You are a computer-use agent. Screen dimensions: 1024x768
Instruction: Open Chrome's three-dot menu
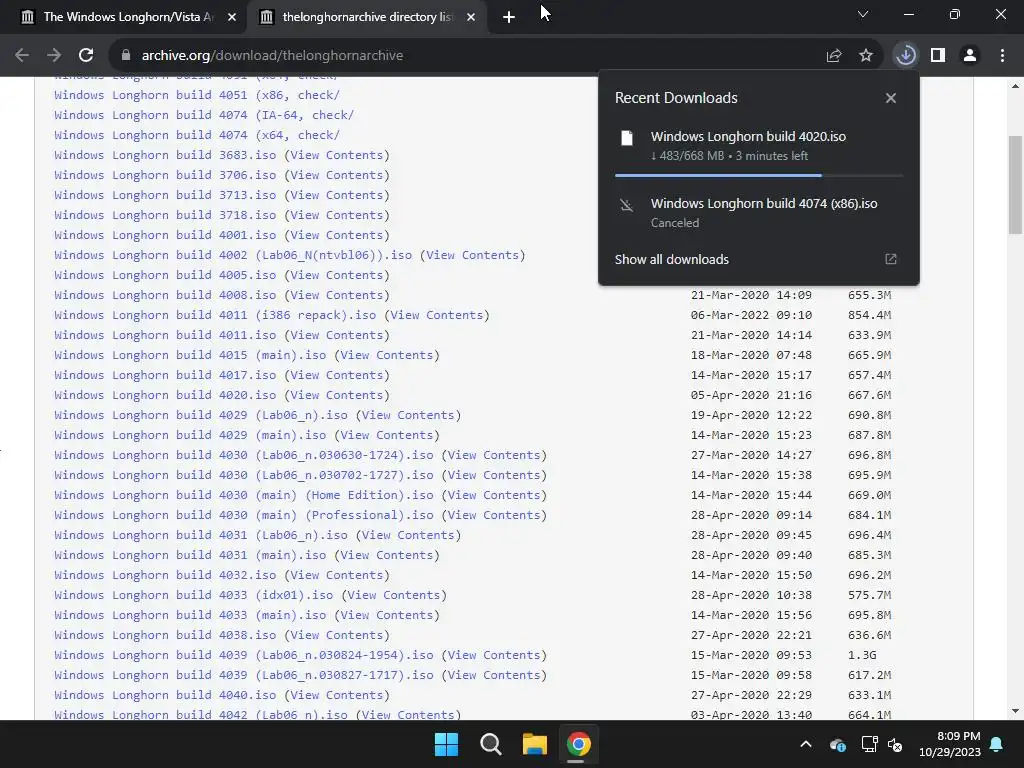click(x=1002, y=56)
